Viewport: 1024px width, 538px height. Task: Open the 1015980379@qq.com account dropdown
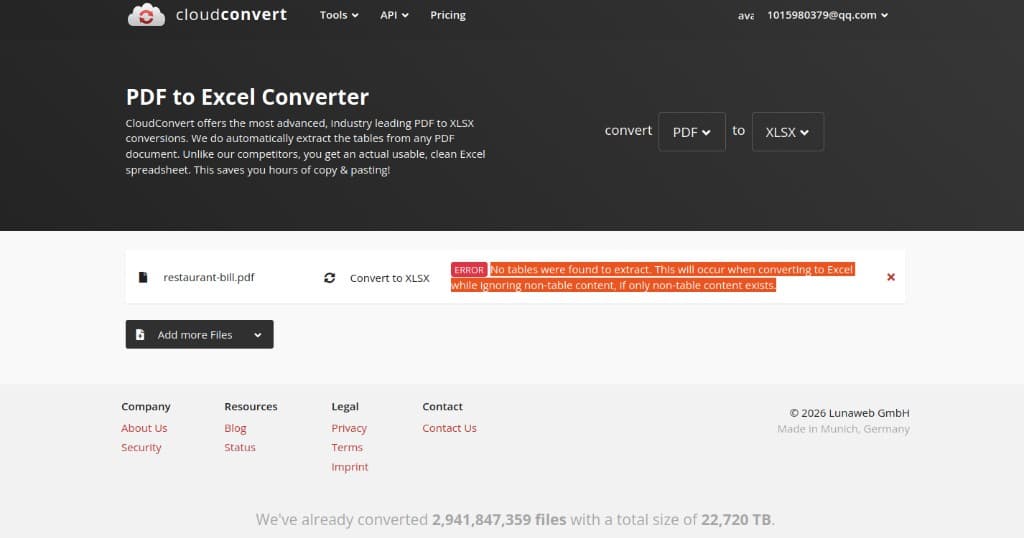coord(827,15)
